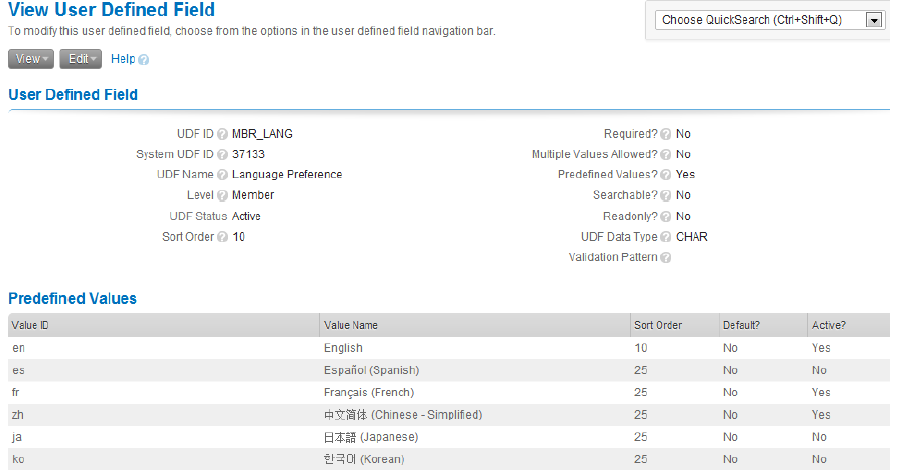
Task: Click help icon beside UDF Name label
Action: coord(223,175)
